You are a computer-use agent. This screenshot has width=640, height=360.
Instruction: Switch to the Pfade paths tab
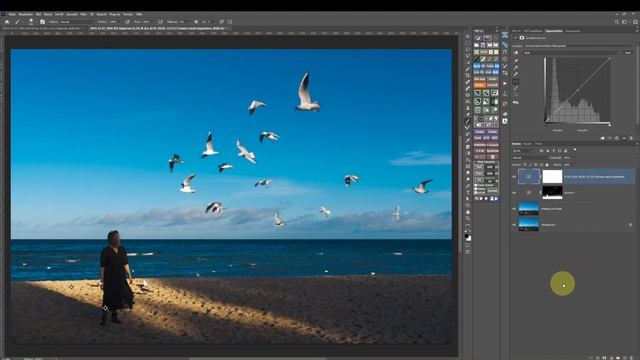(x=539, y=144)
